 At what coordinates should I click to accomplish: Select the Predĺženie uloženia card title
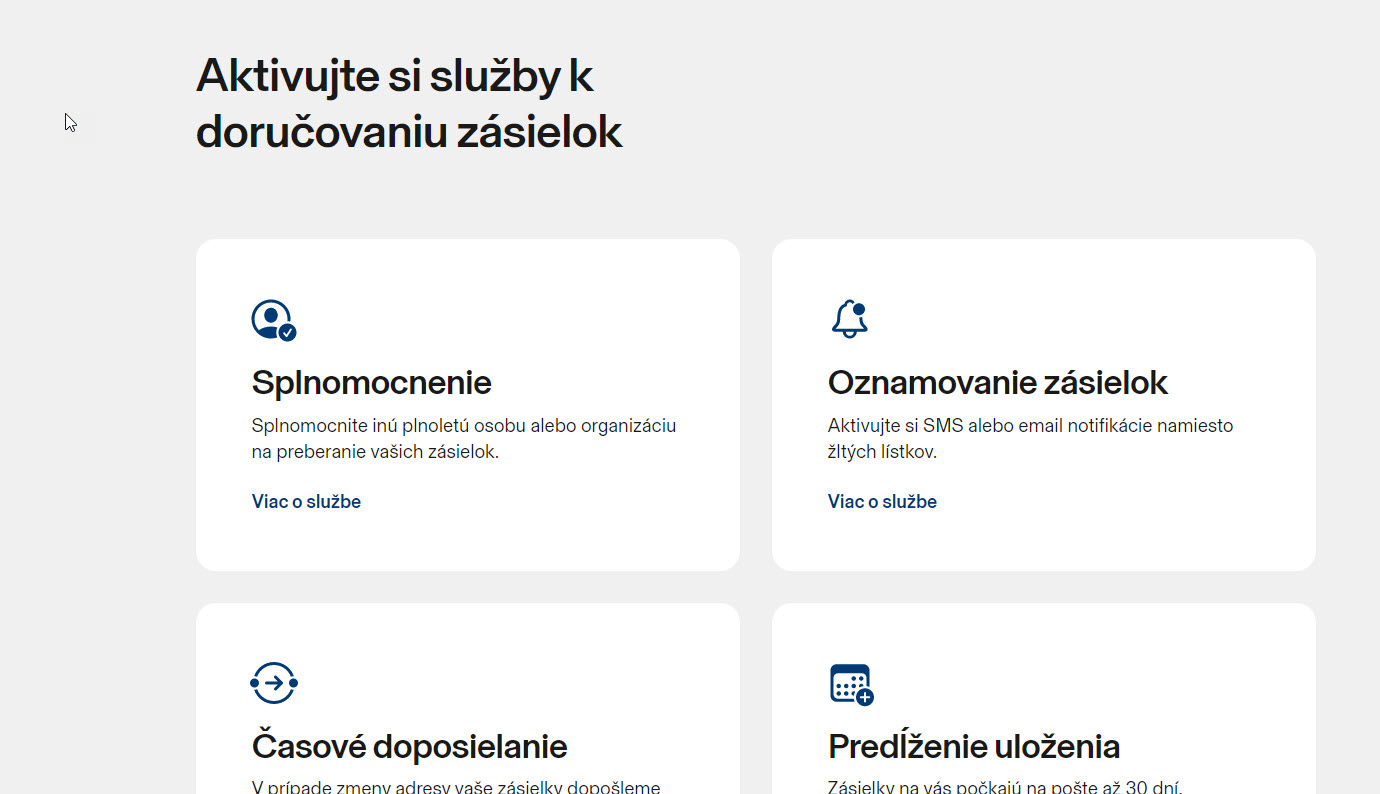[973, 747]
